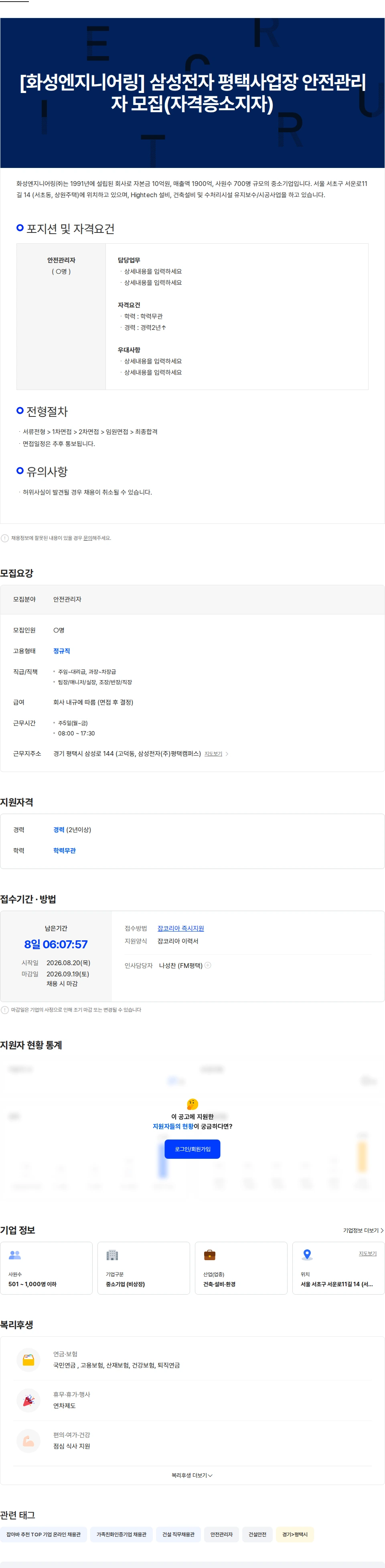Select the 경기>평택시 tag
The height and width of the screenshot is (1568, 385).
pos(295,1534)
